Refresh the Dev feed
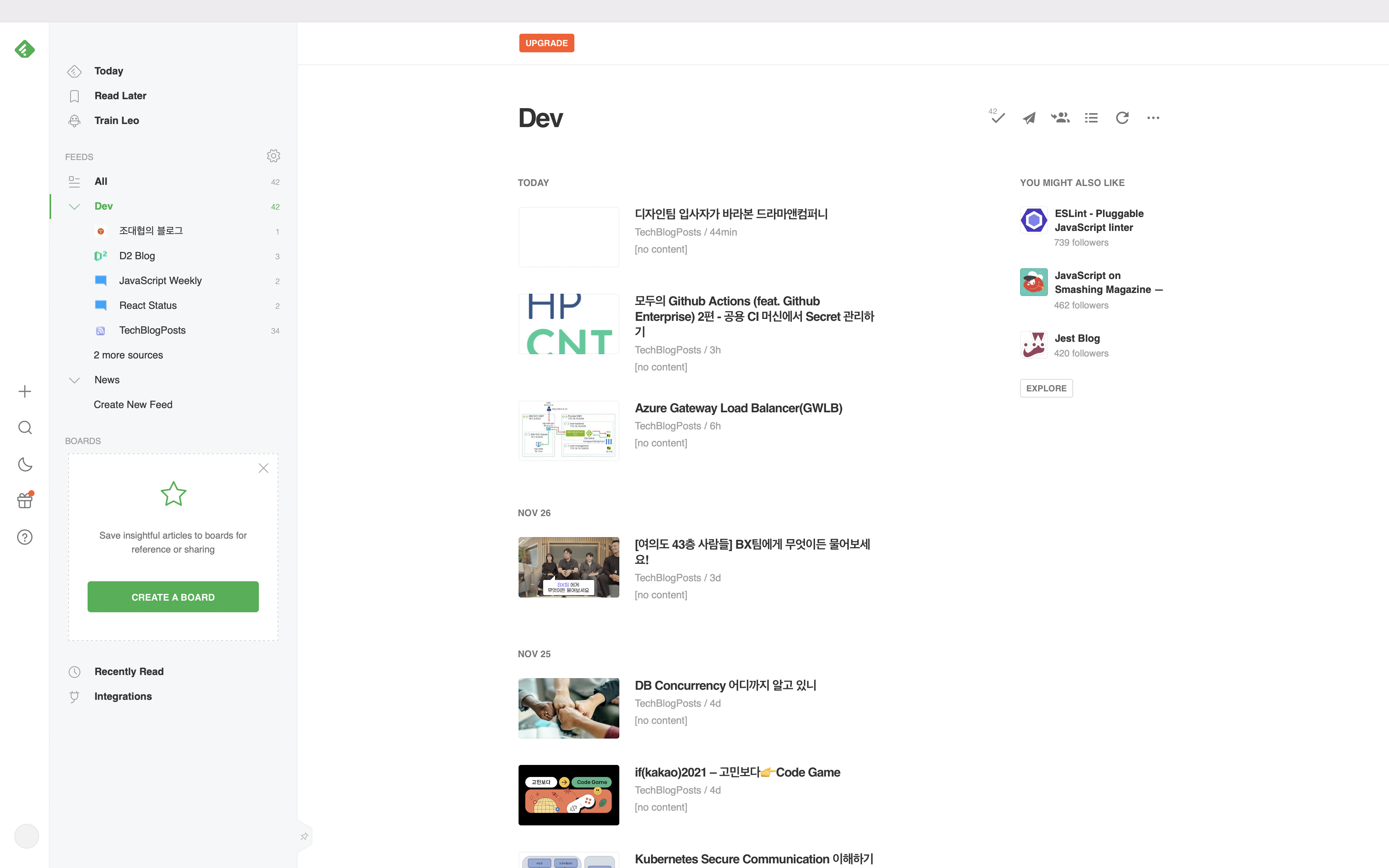The image size is (1389, 868). tap(1122, 118)
